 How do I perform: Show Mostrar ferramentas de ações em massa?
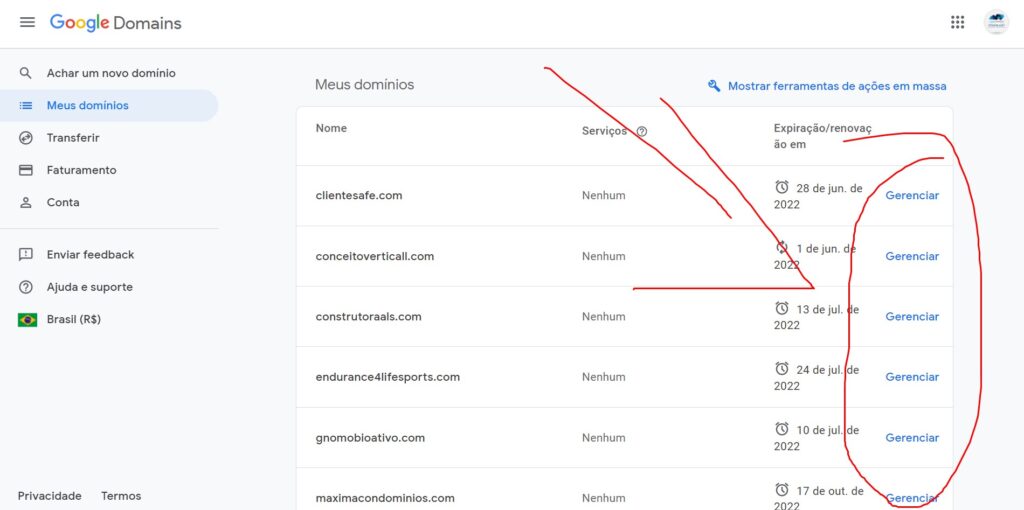[837, 86]
